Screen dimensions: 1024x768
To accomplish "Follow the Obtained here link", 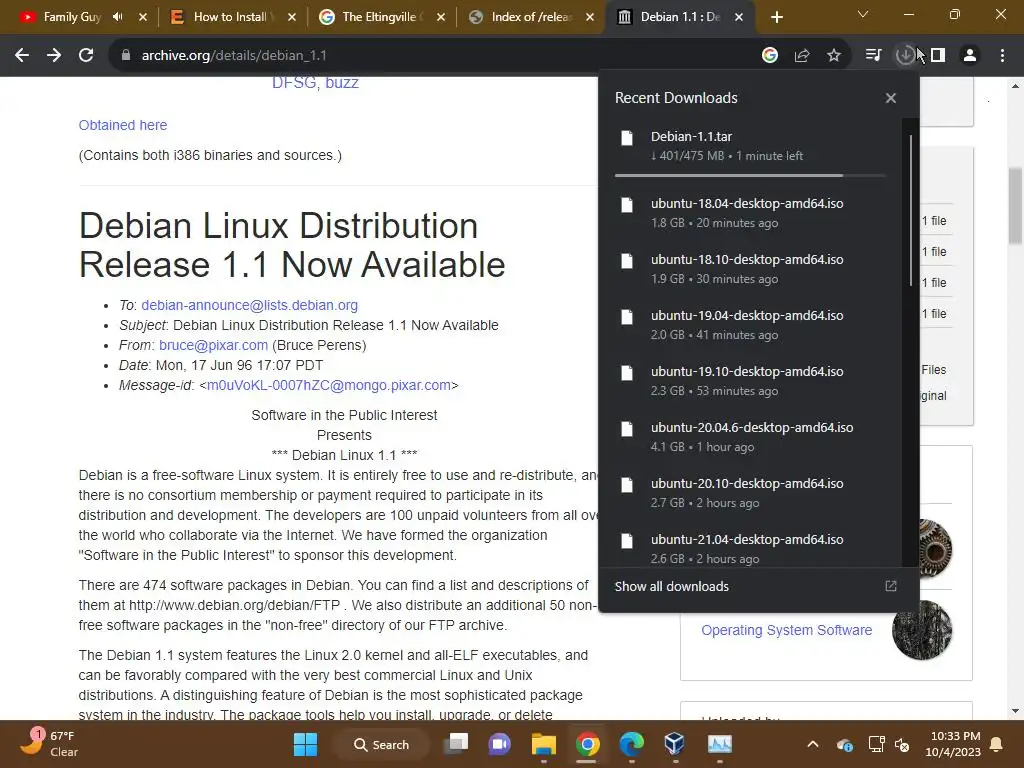I will [x=123, y=125].
